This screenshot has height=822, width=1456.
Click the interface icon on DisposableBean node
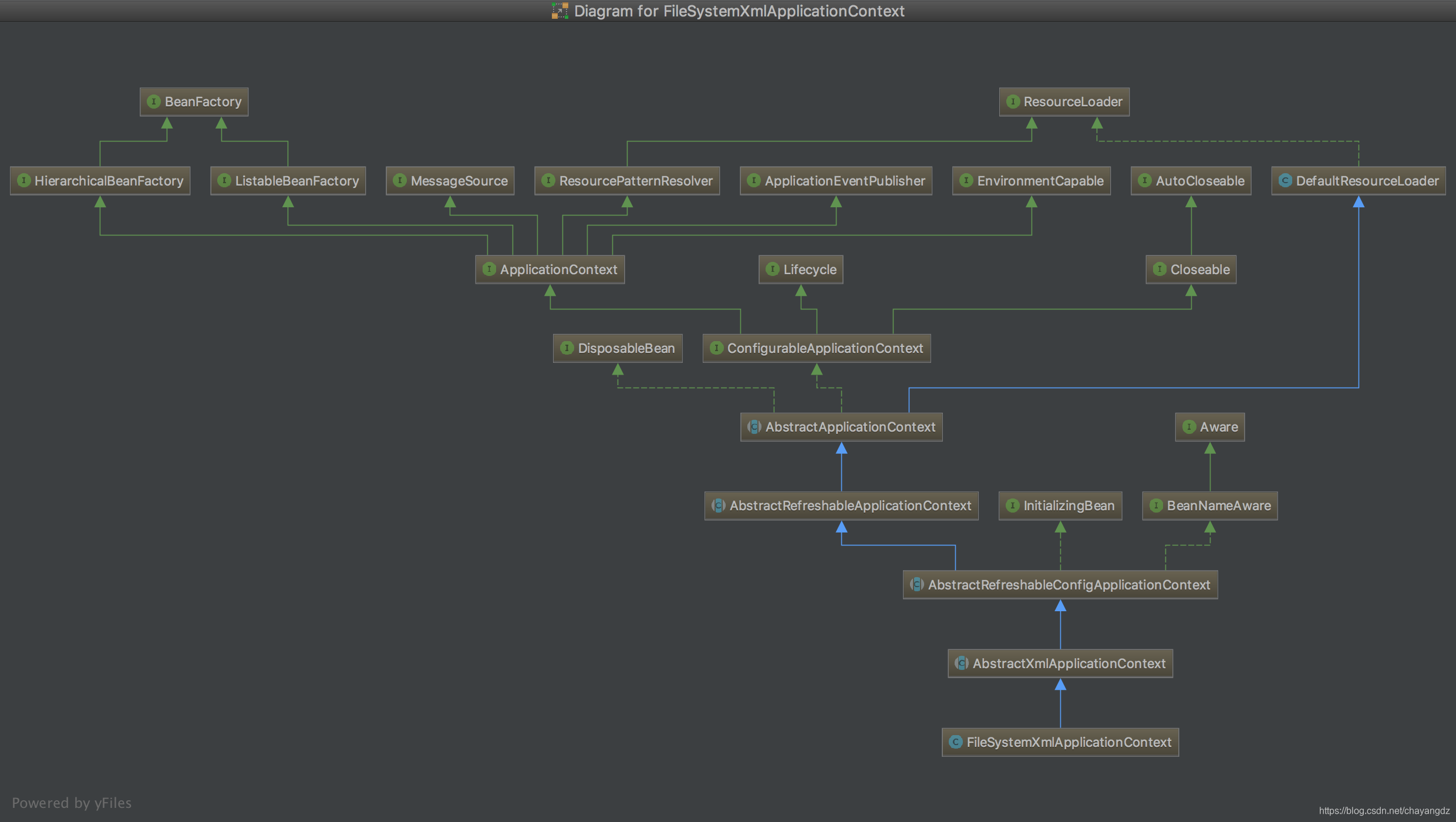coord(567,348)
